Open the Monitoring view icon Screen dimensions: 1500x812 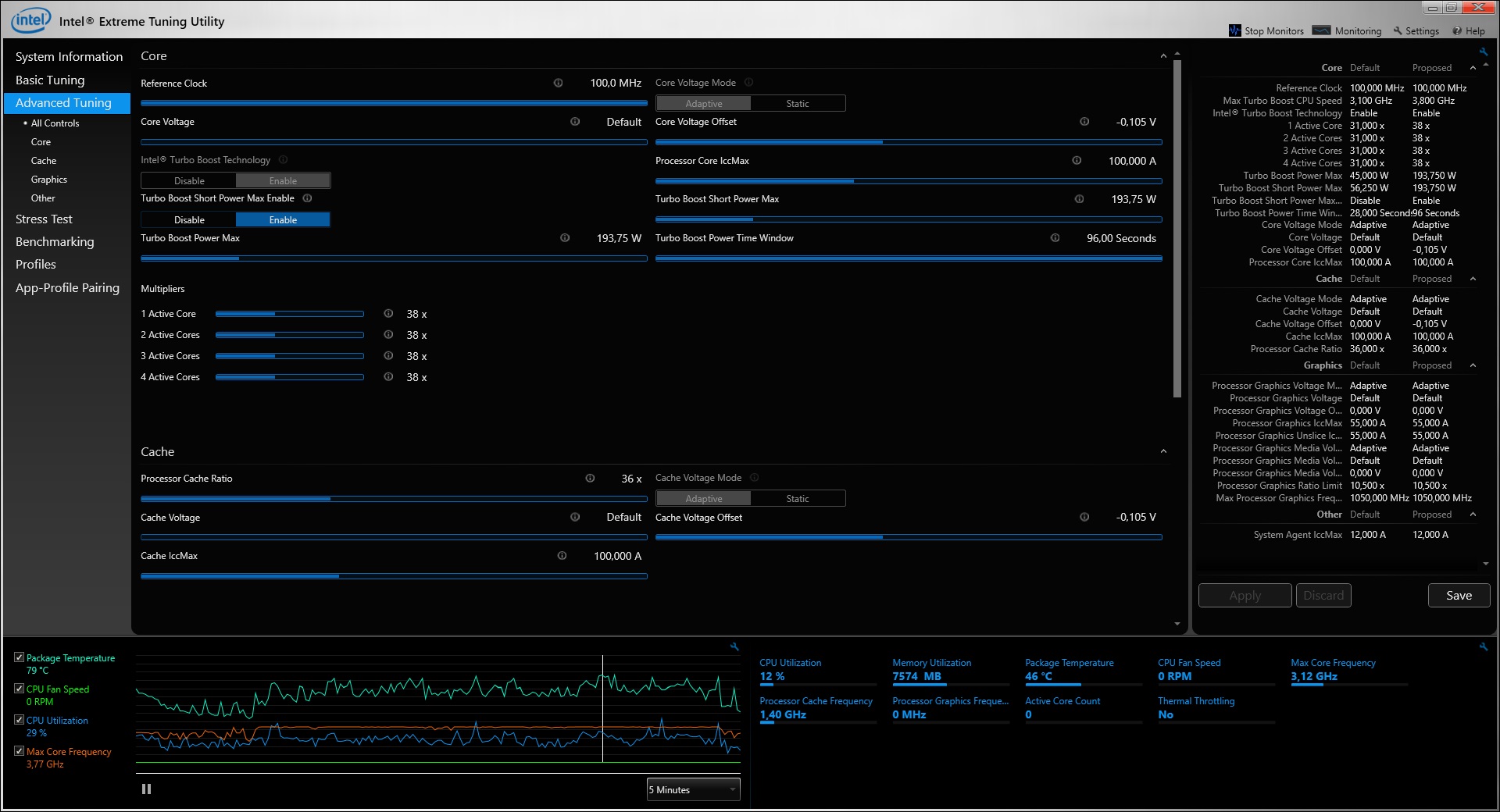(1321, 31)
